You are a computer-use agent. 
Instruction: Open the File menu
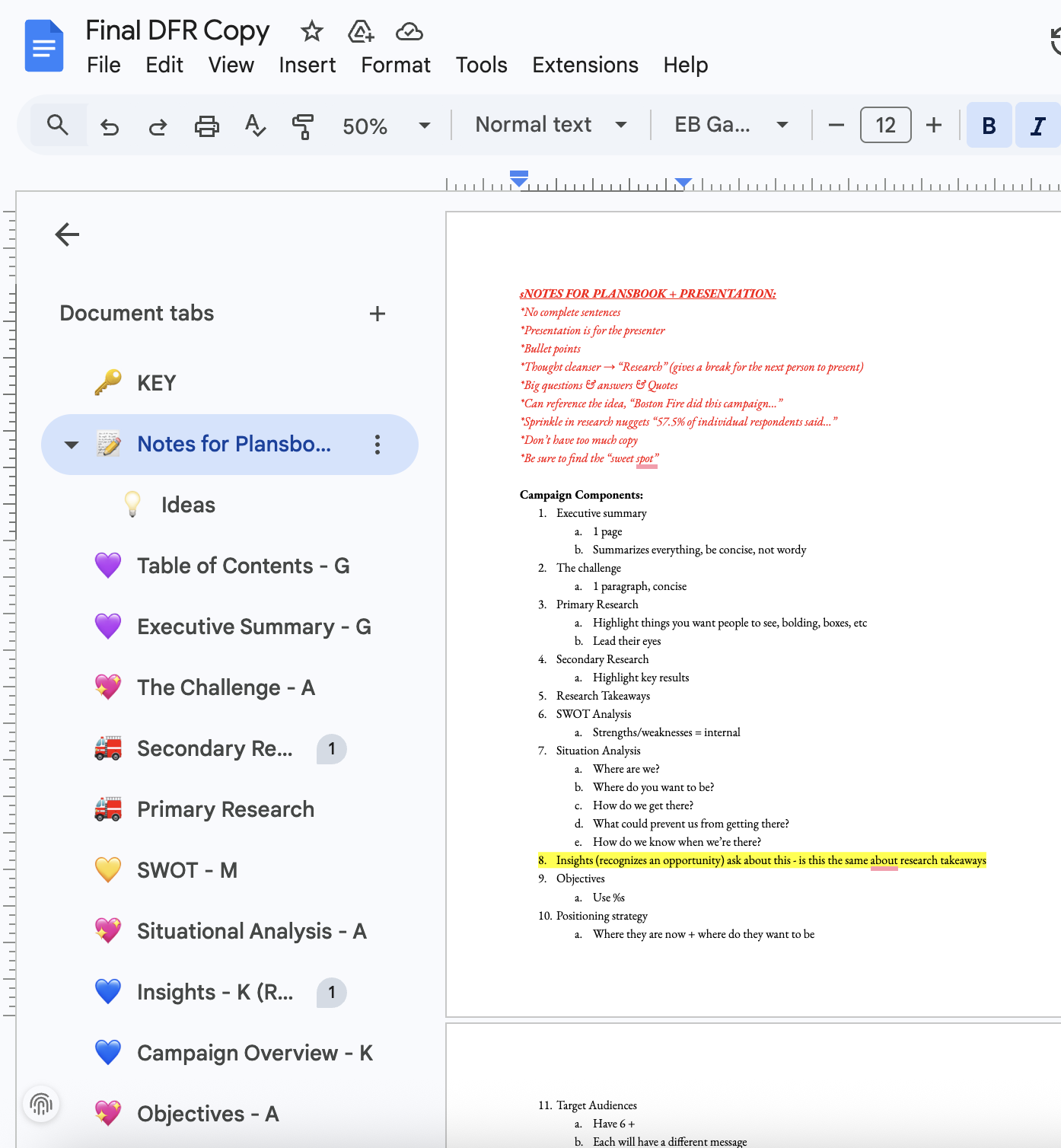(104, 65)
